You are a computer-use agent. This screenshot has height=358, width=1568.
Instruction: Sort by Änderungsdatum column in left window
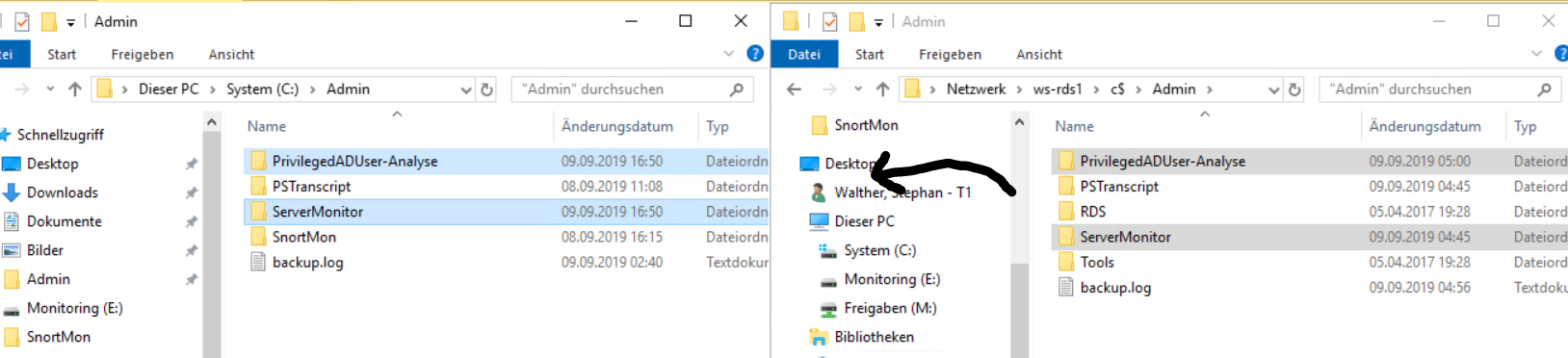pos(617,126)
